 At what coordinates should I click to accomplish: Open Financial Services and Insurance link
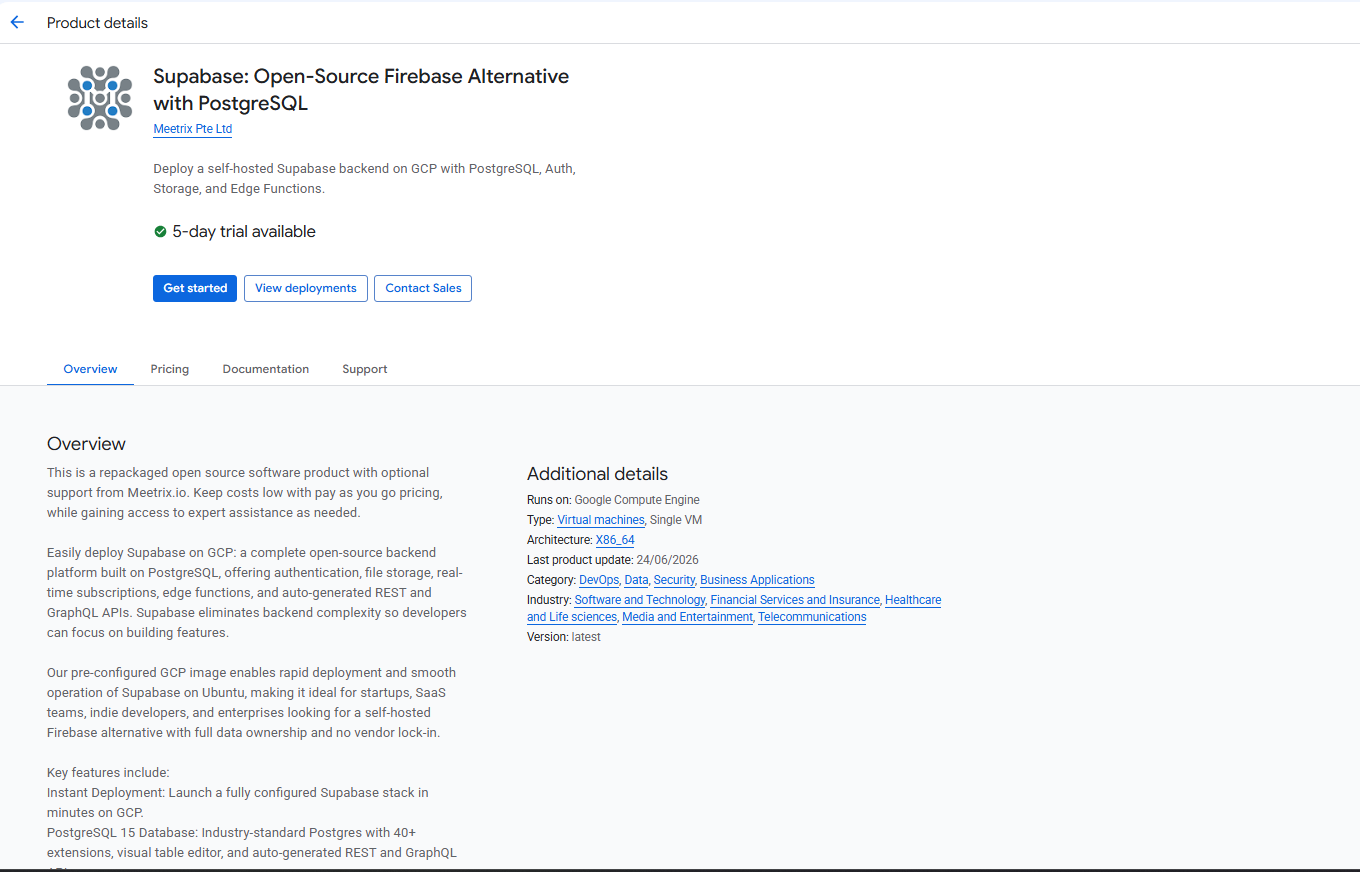pyautogui.click(x=795, y=600)
